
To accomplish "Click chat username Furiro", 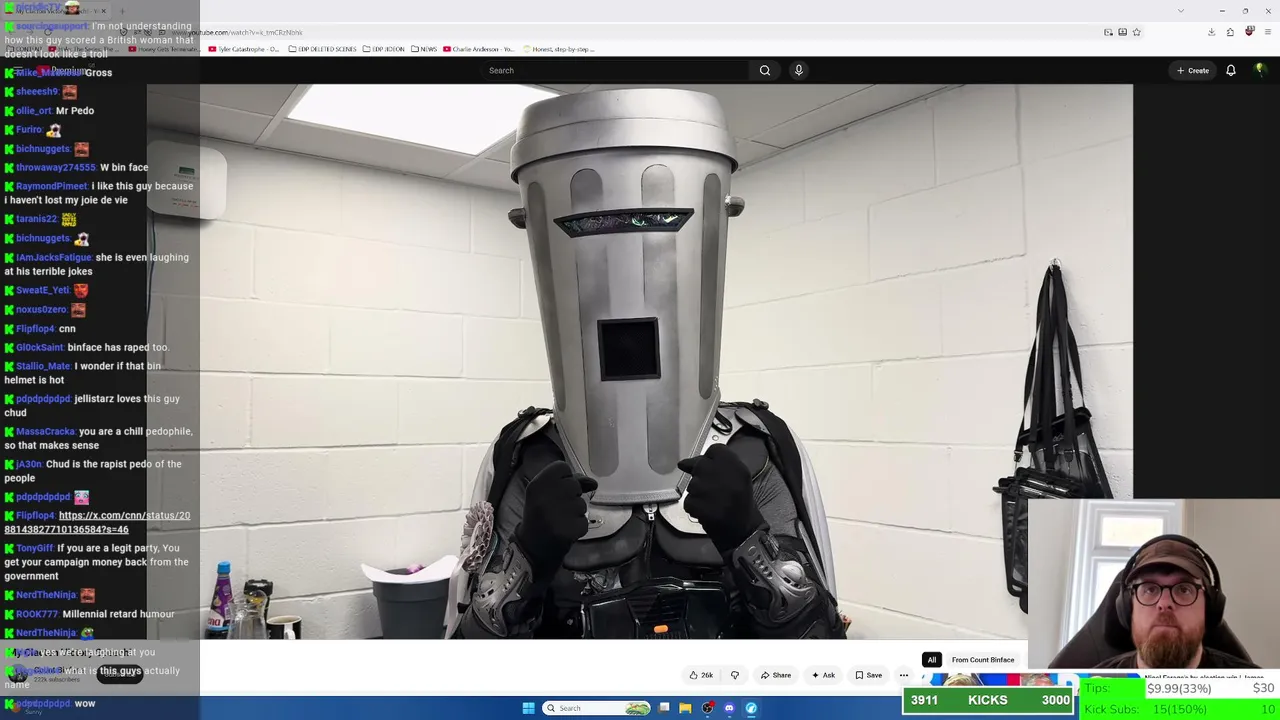I will (x=29, y=129).
